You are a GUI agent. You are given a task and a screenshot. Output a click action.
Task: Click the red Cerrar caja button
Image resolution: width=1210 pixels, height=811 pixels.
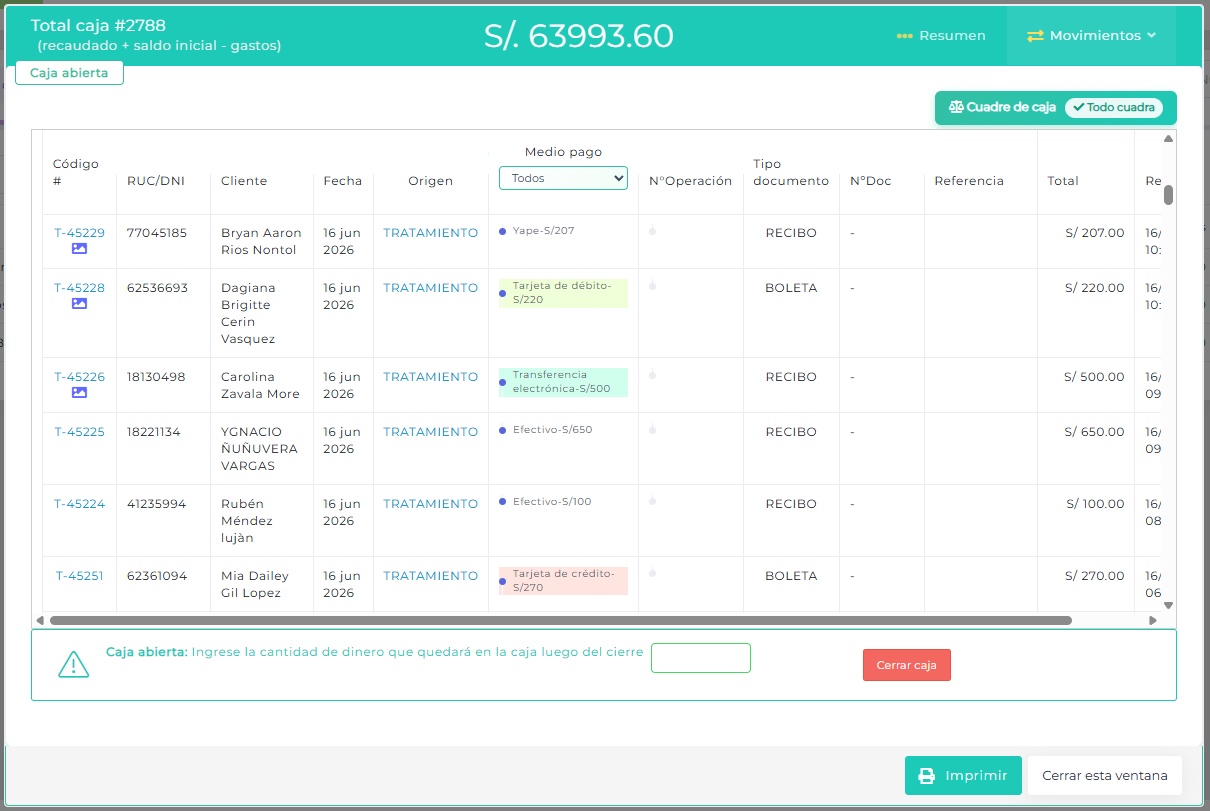point(907,665)
